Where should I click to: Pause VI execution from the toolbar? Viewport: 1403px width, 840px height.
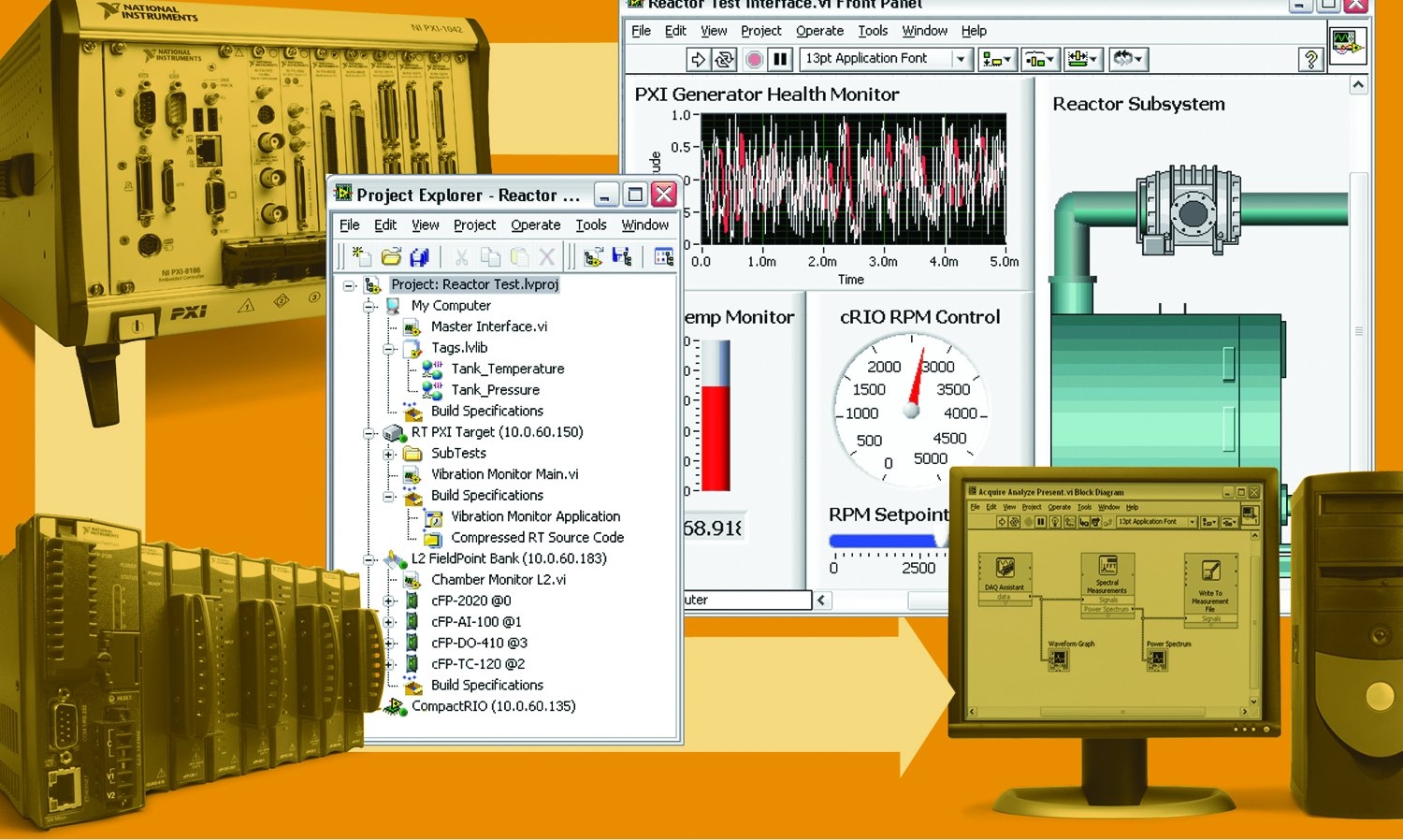[x=780, y=59]
